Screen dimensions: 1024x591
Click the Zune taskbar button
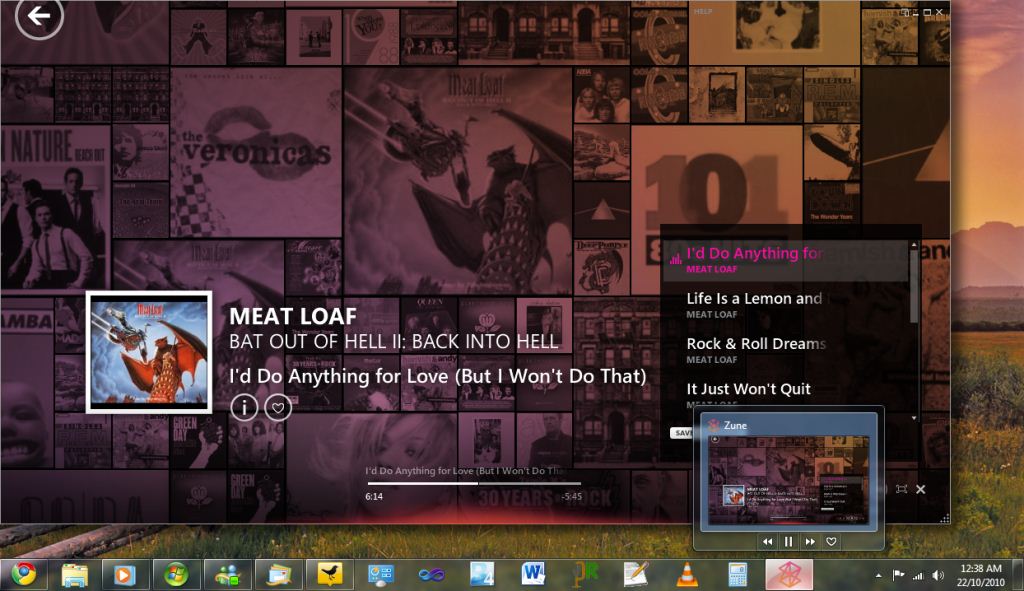pyautogui.click(x=789, y=575)
